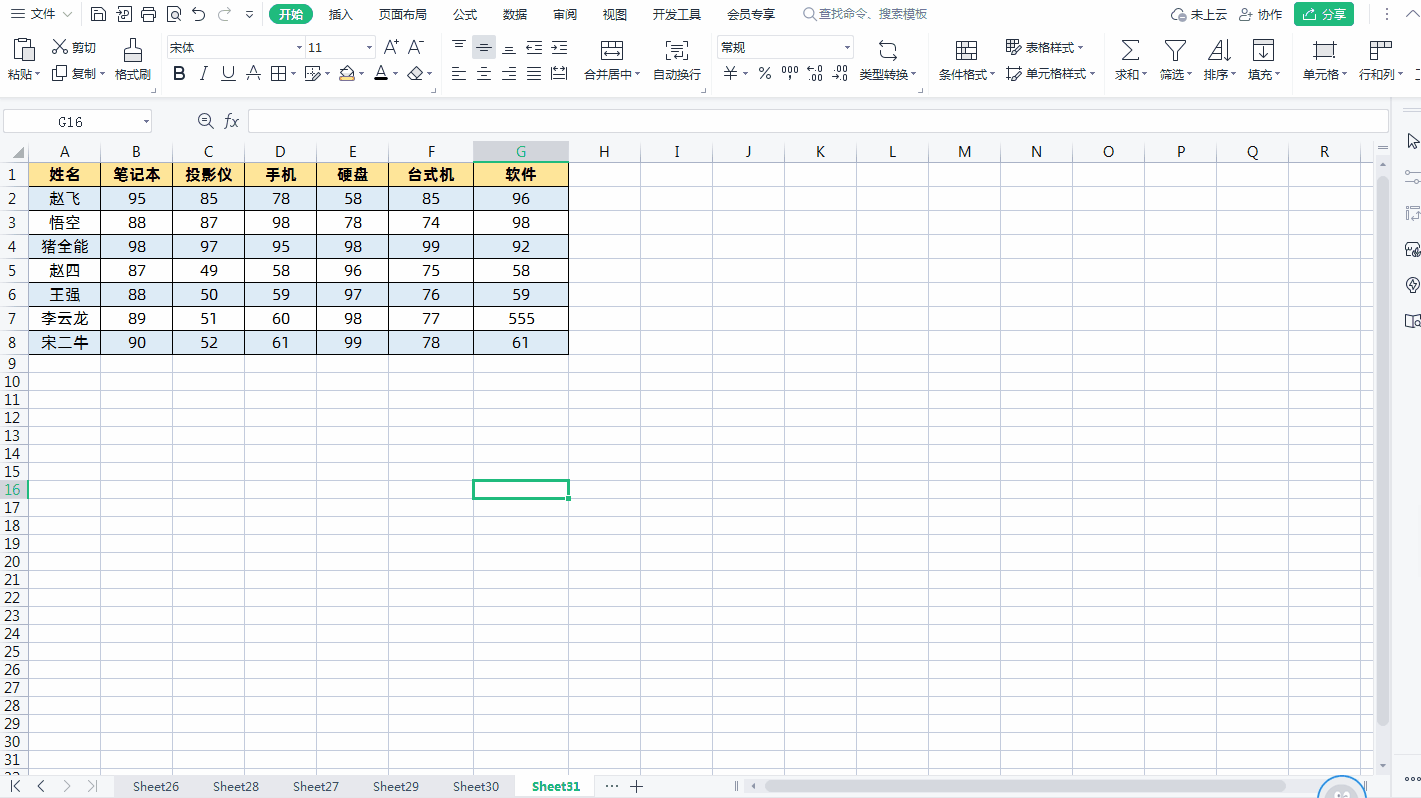Open the Insert (插入) tab
The width and height of the screenshot is (1421, 798).
click(341, 14)
